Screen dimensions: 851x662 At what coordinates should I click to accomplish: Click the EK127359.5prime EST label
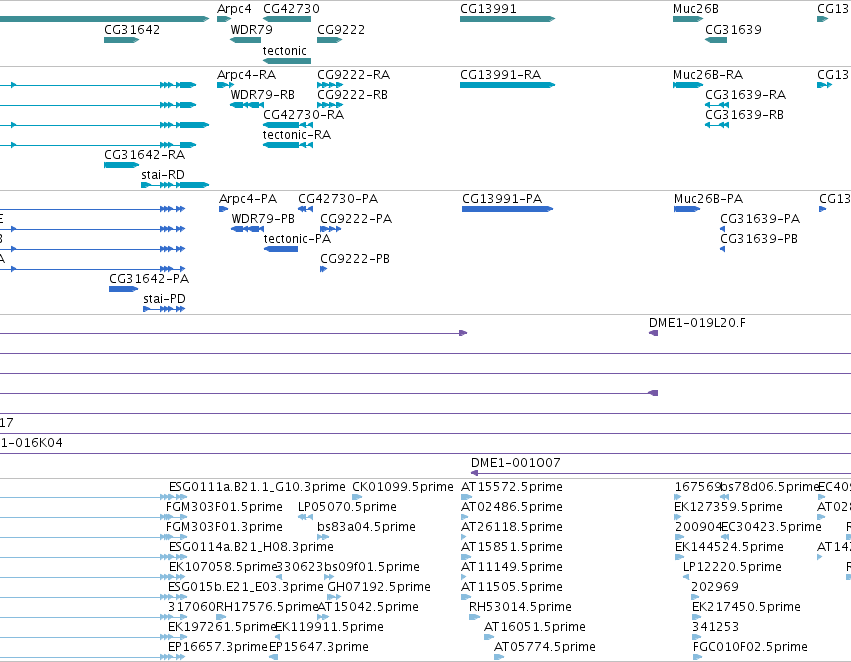728,507
